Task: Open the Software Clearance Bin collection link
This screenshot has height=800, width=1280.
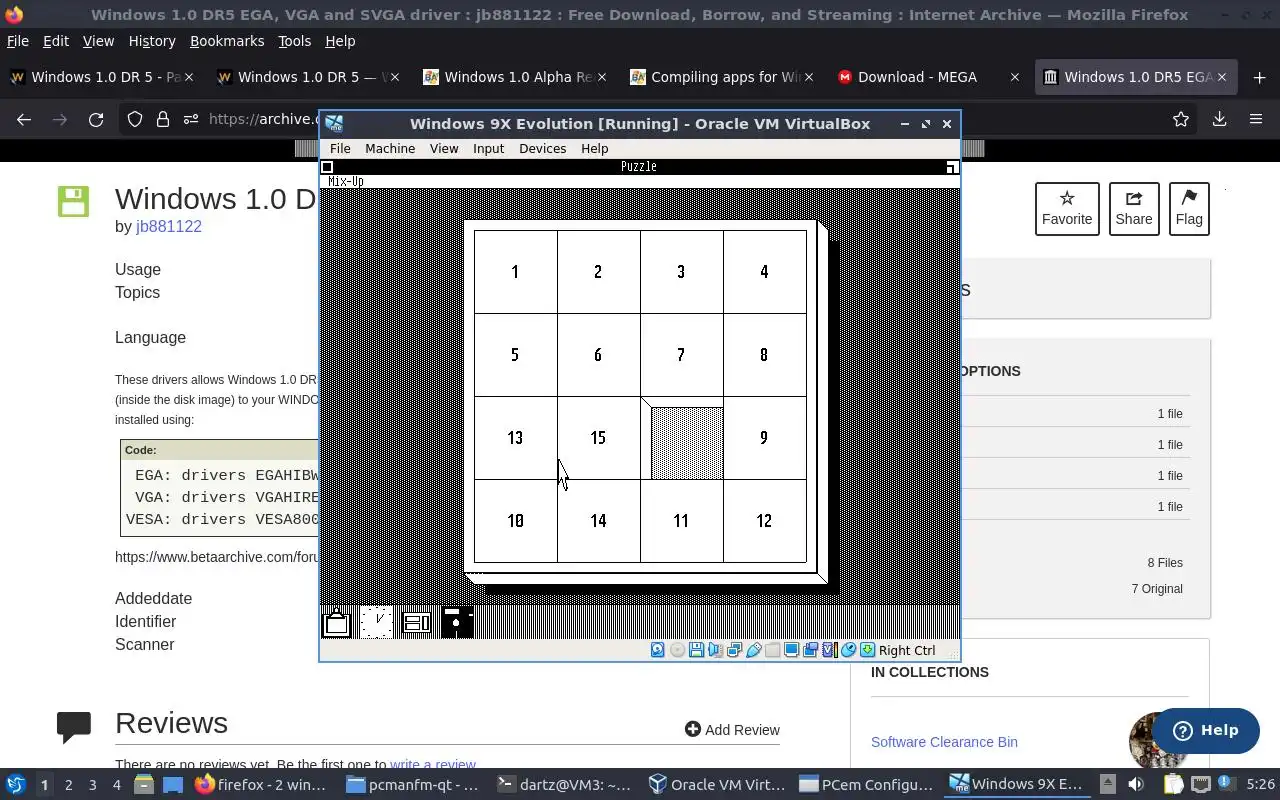Action: [x=944, y=742]
